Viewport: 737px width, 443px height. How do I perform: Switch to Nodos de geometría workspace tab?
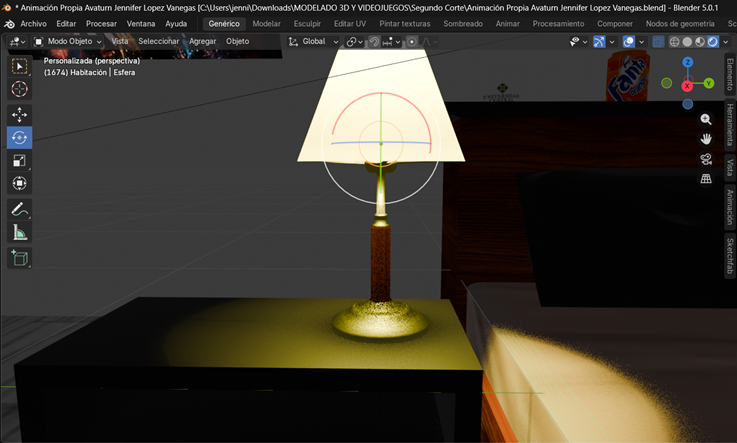pyautogui.click(x=680, y=23)
